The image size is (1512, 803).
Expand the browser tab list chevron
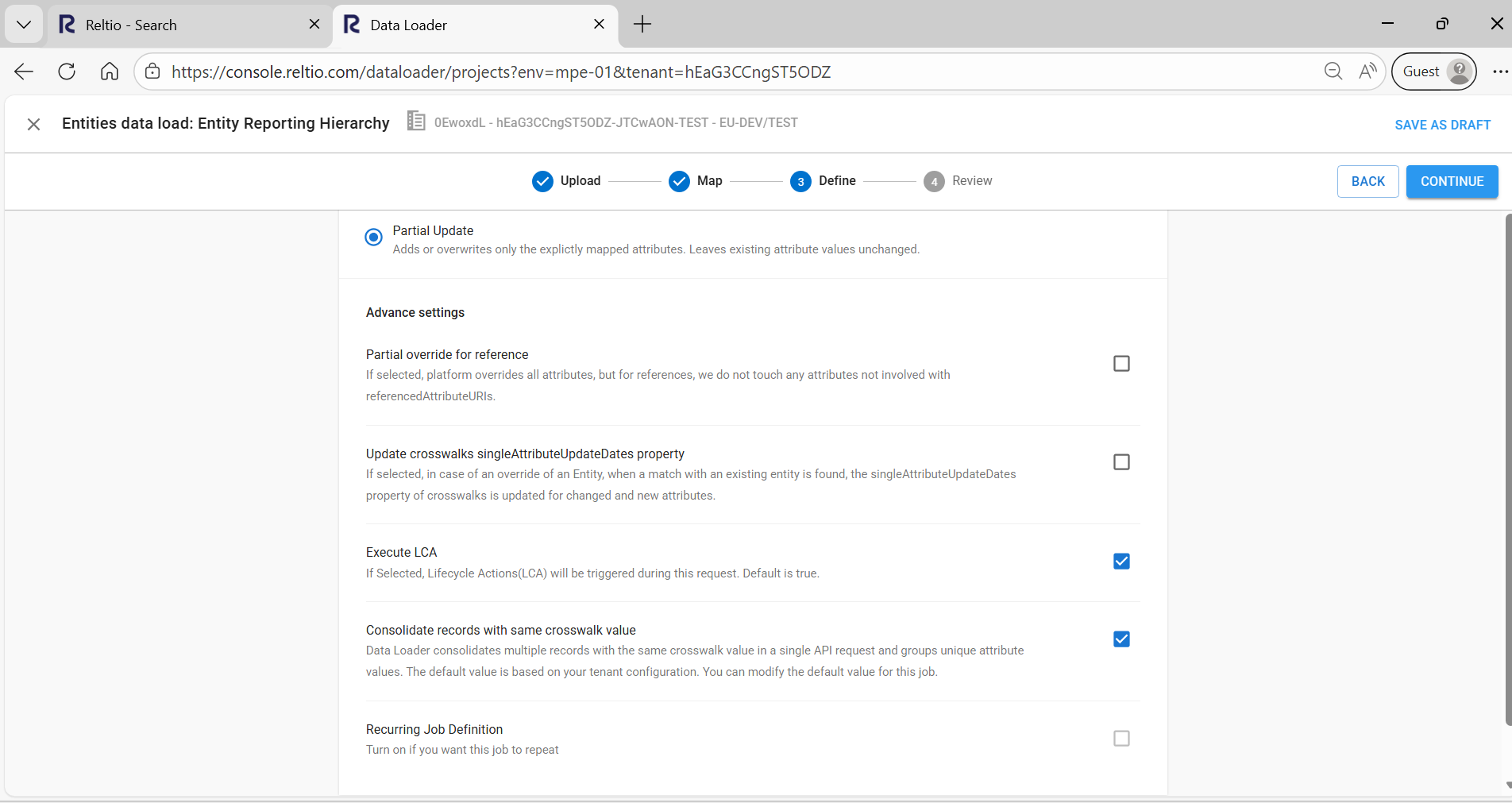[24, 25]
